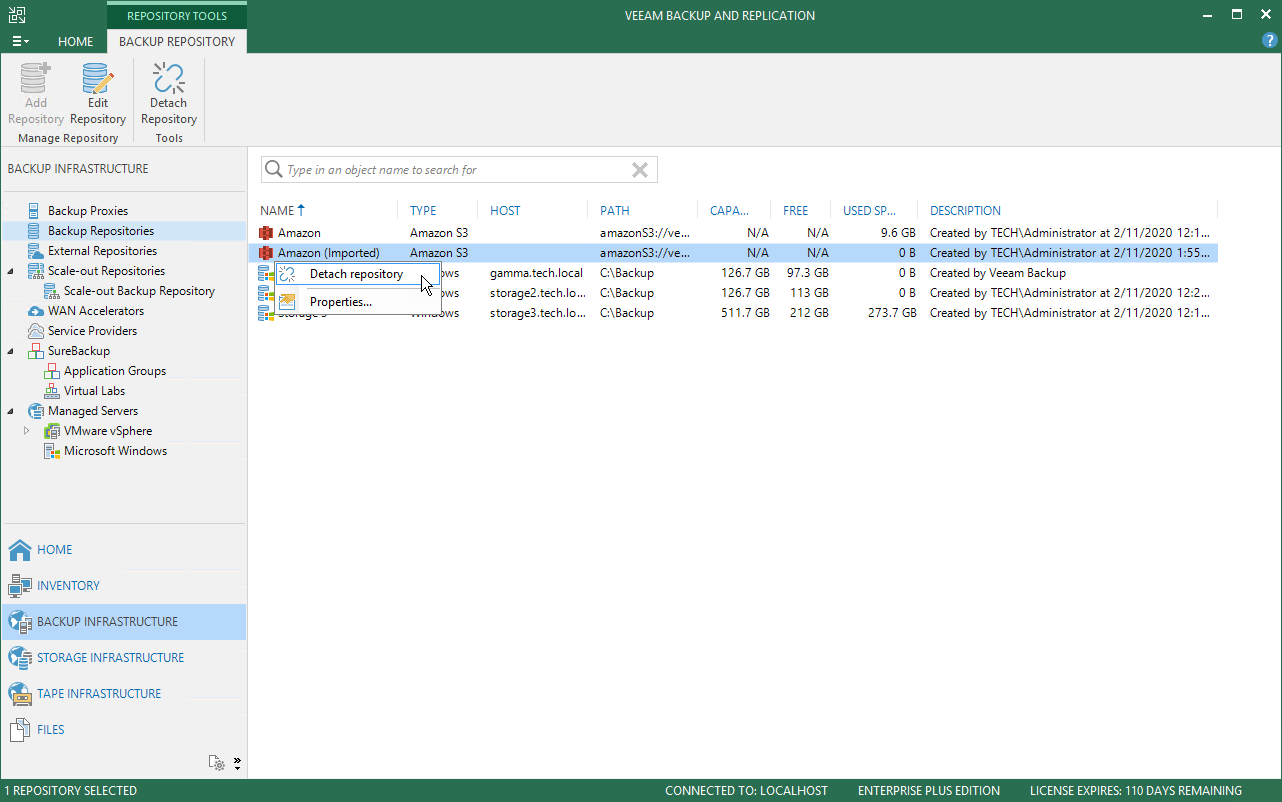Click the Amazon repository row icon
The height and width of the screenshot is (802, 1282).
[266, 233]
